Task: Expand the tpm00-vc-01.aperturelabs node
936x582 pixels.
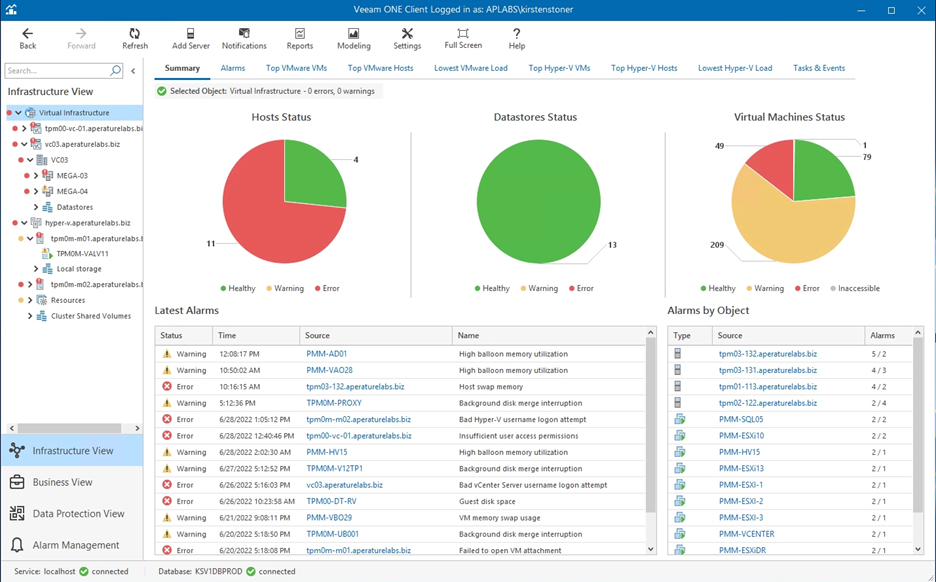Action: tap(24, 128)
